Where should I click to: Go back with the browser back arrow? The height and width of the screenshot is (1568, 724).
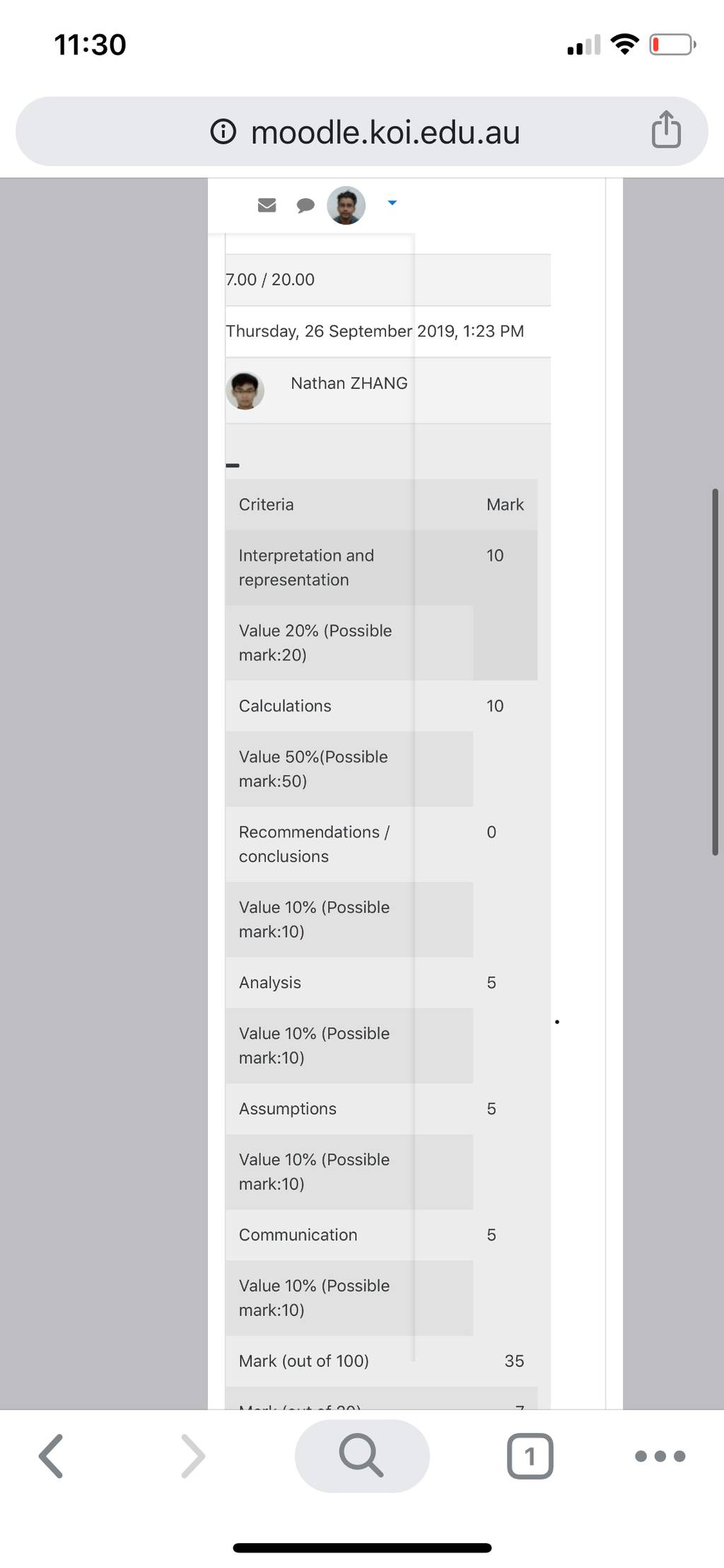click(51, 1456)
